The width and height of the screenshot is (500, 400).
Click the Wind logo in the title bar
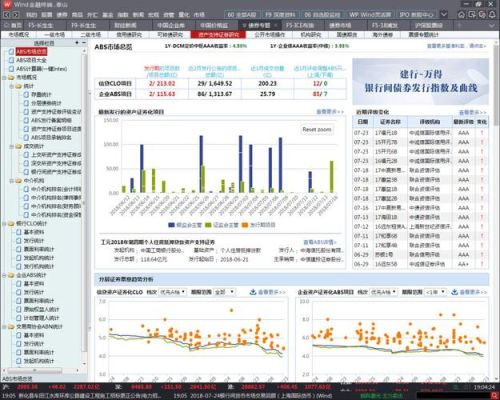[x=7, y=4]
